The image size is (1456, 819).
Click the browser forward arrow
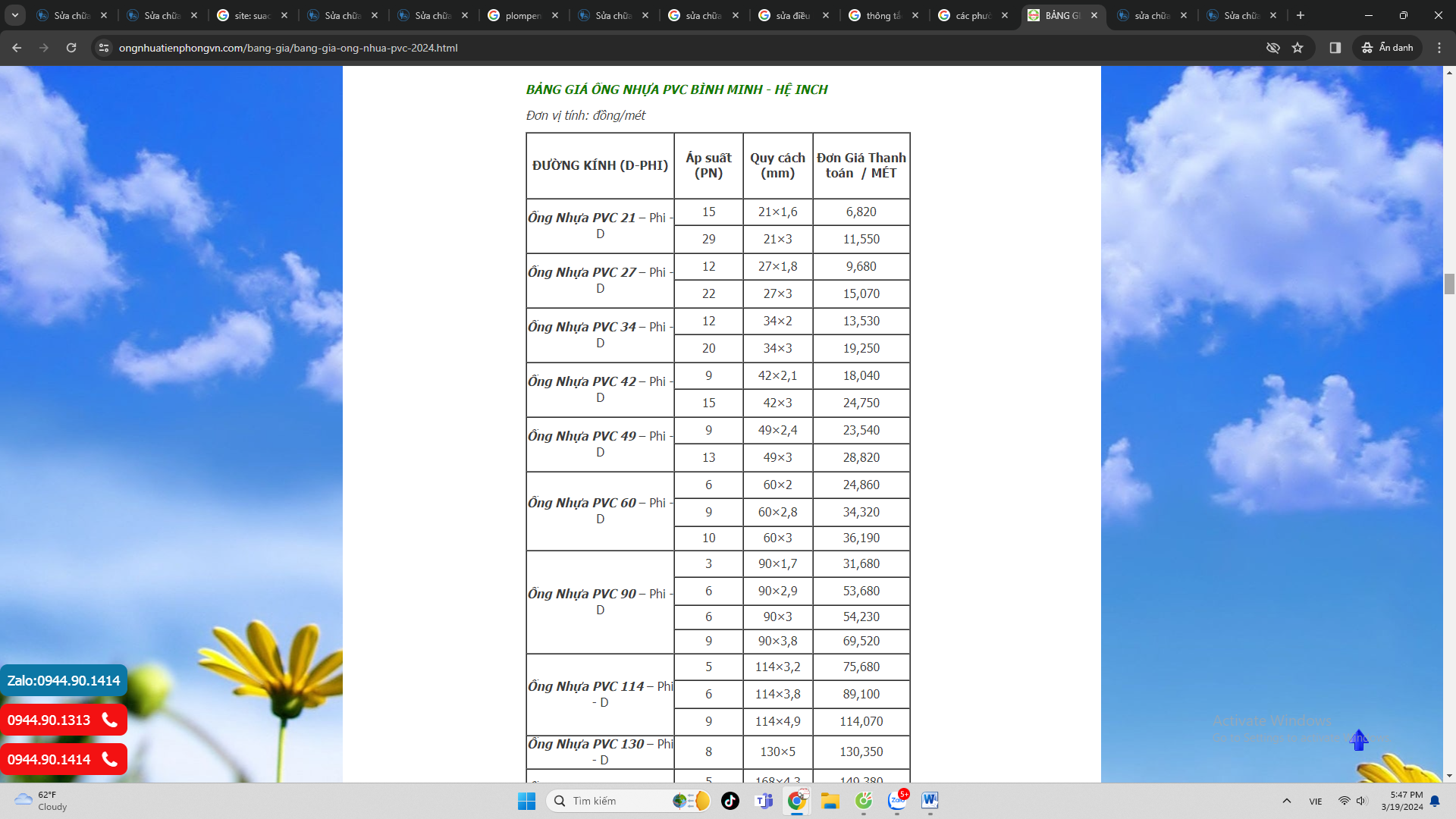(x=44, y=48)
